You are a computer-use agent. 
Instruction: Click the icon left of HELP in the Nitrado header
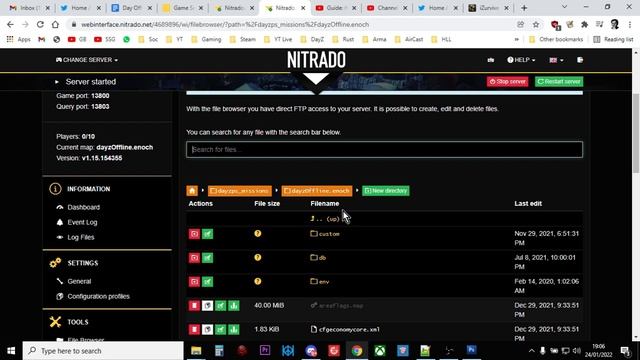pos(491,60)
